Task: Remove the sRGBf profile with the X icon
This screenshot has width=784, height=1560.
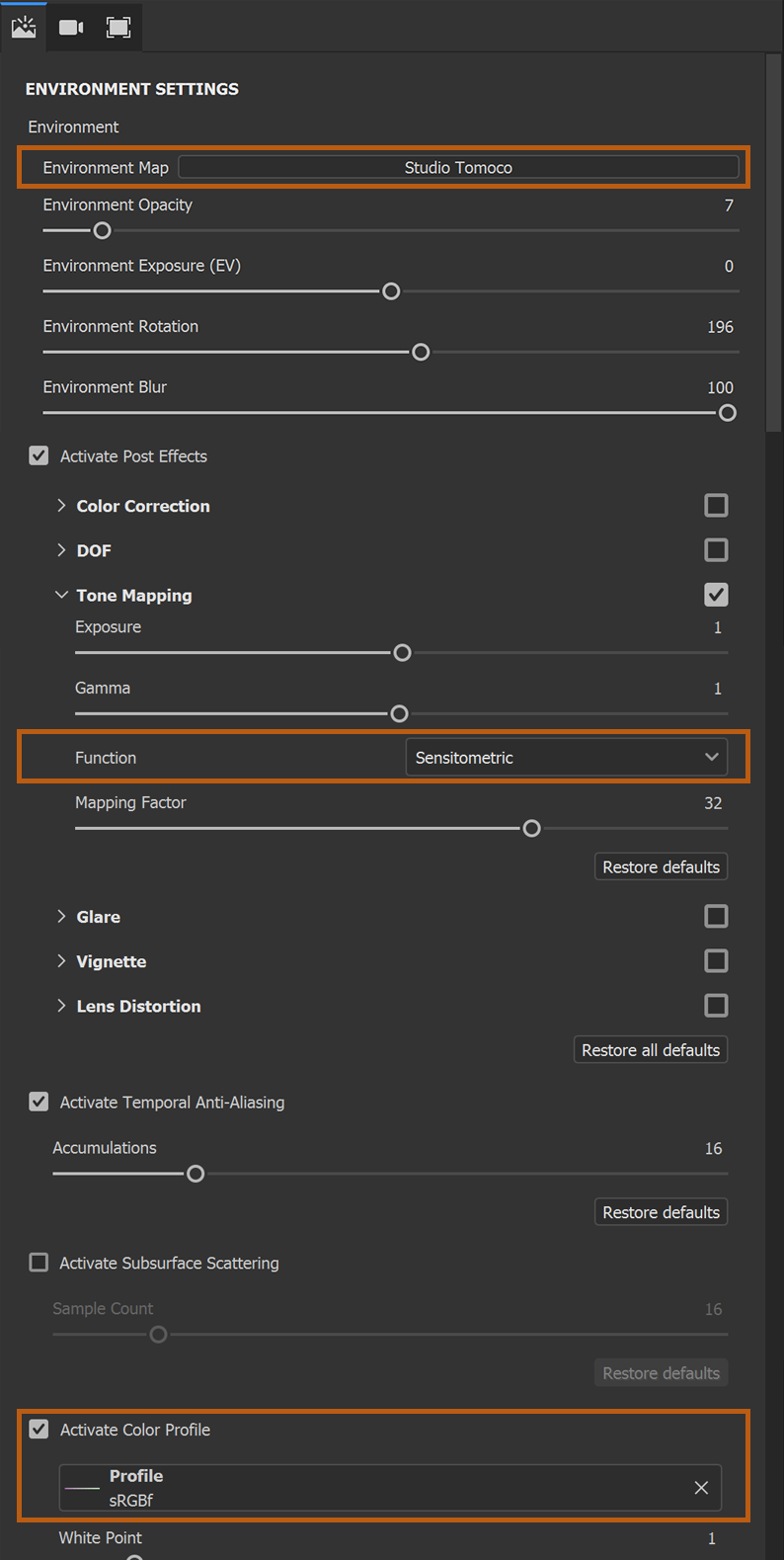Action: tap(701, 1488)
